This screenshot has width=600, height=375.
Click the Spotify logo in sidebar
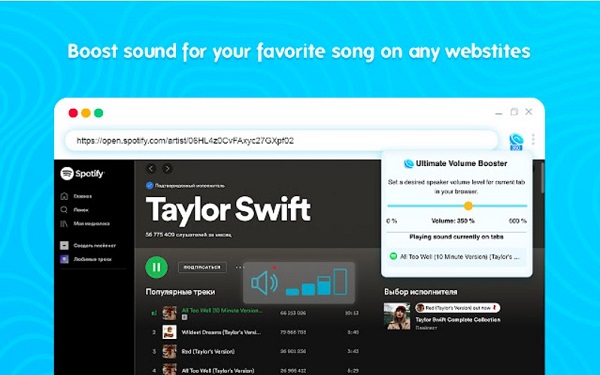click(x=82, y=173)
